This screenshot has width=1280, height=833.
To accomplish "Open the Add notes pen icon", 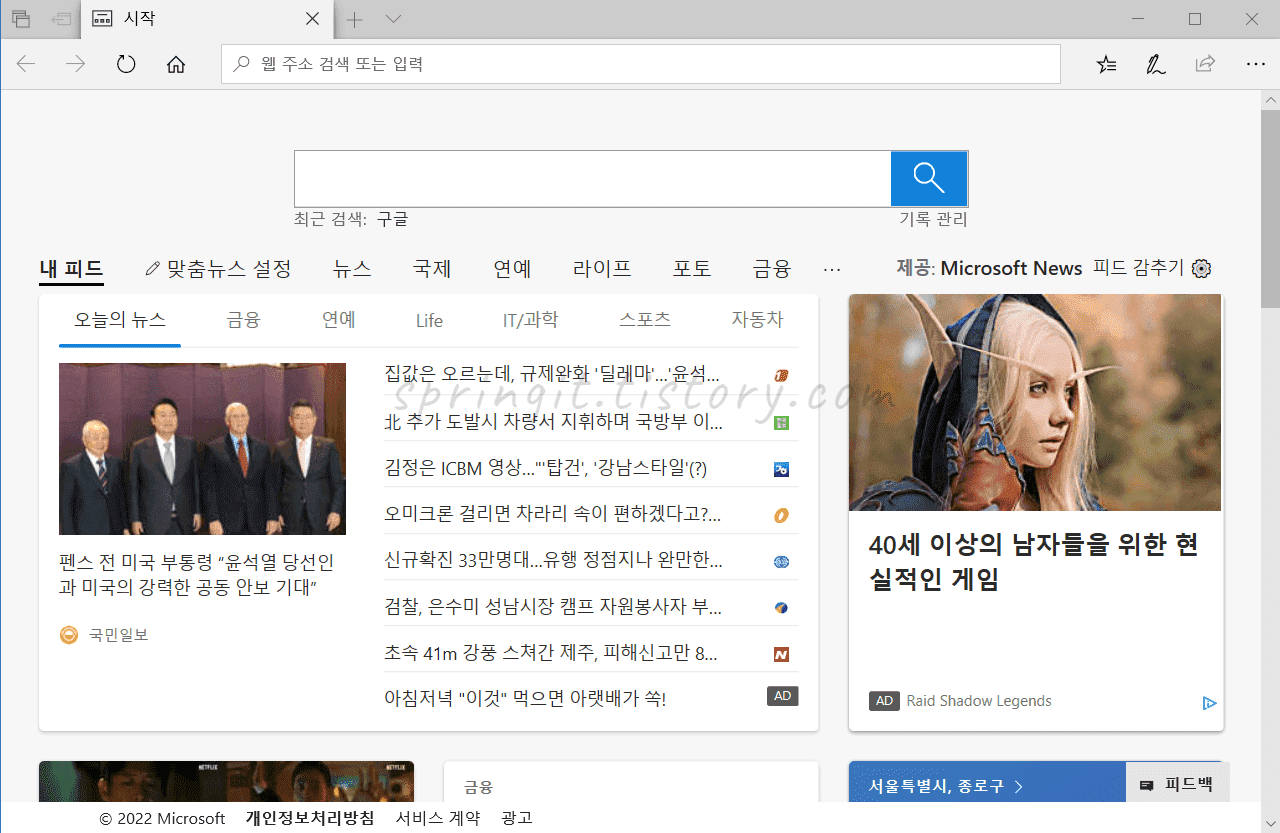I will (x=1156, y=64).
